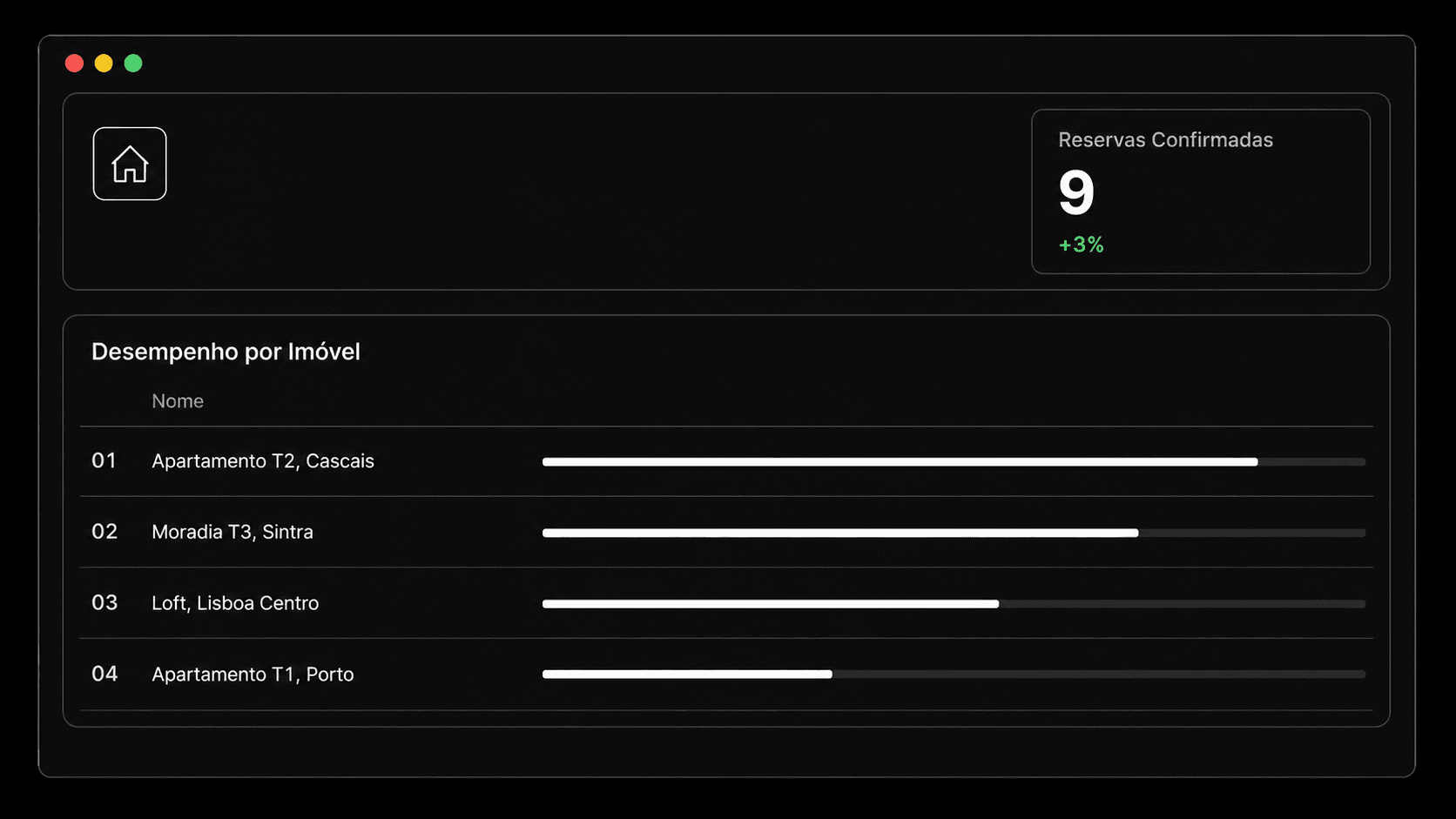The image size is (1456, 819).
Task: Click the Cascais performance progress bar
Action: pos(954,462)
